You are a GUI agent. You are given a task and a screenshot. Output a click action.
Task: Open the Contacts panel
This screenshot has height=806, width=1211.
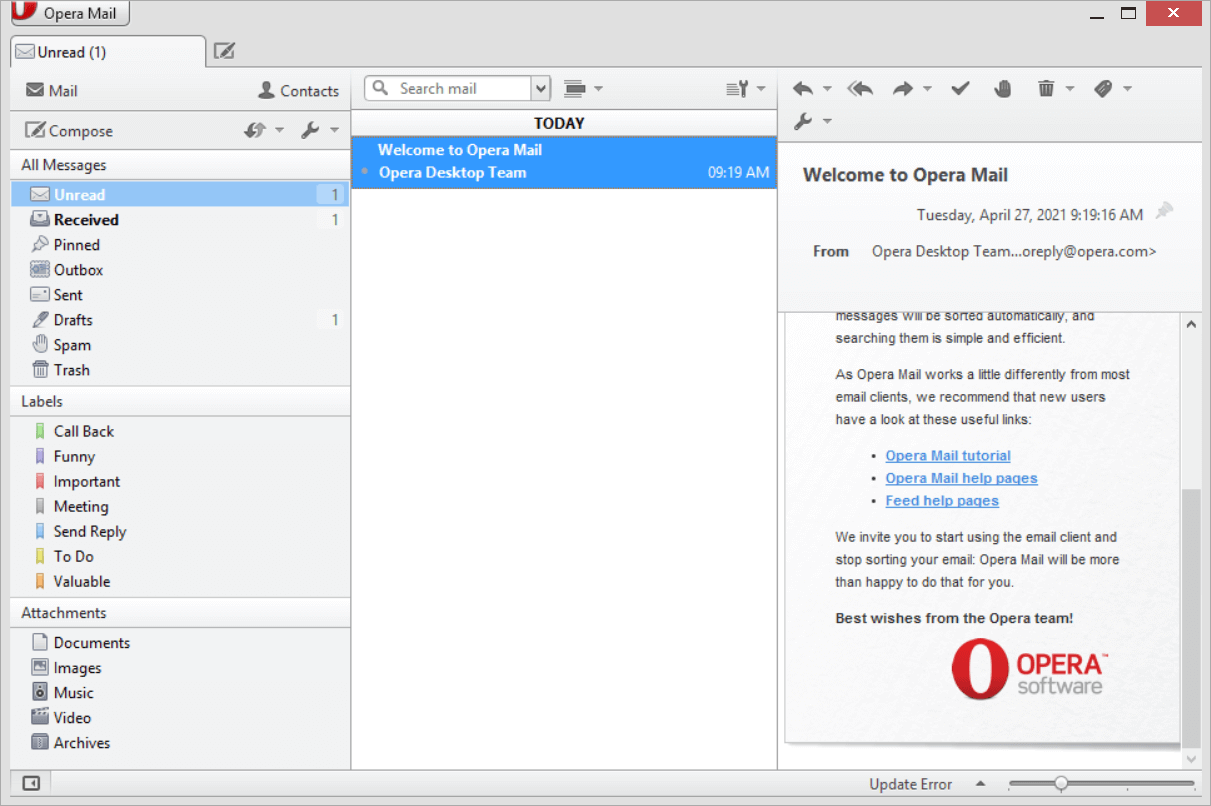tap(298, 91)
